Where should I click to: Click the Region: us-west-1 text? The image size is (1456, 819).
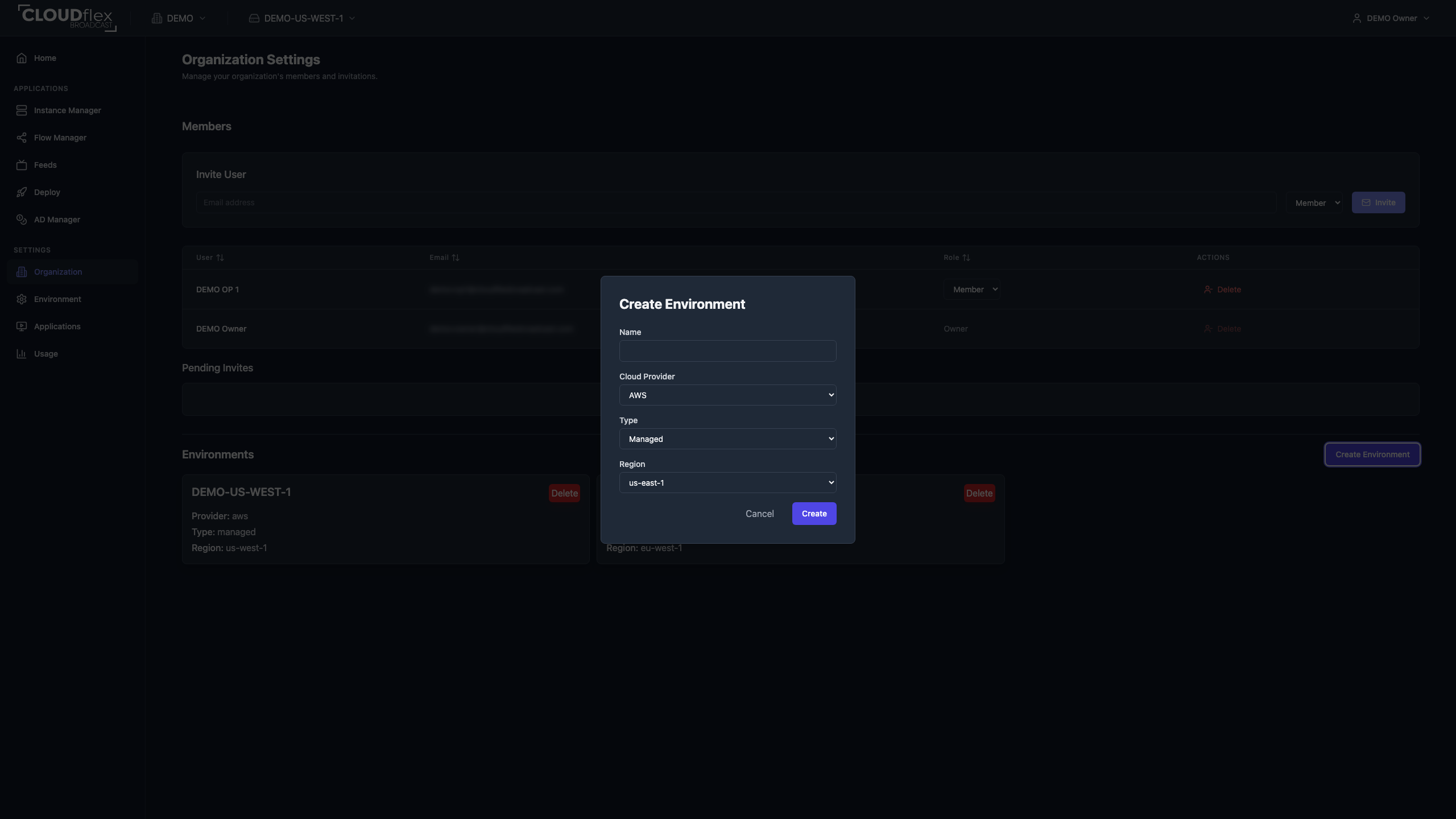point(229,548)
